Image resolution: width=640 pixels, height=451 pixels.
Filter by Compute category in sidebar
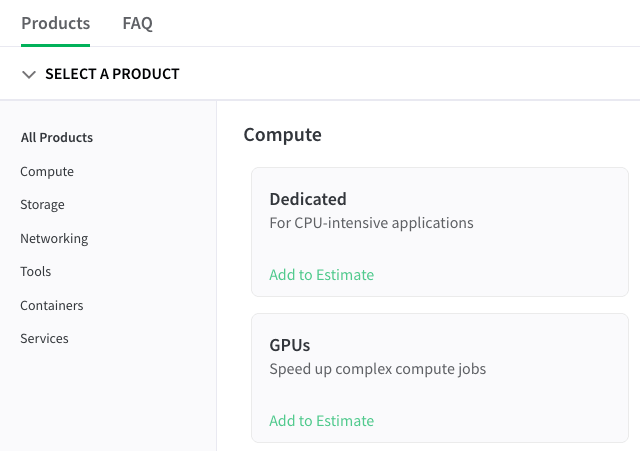(47, 172)
